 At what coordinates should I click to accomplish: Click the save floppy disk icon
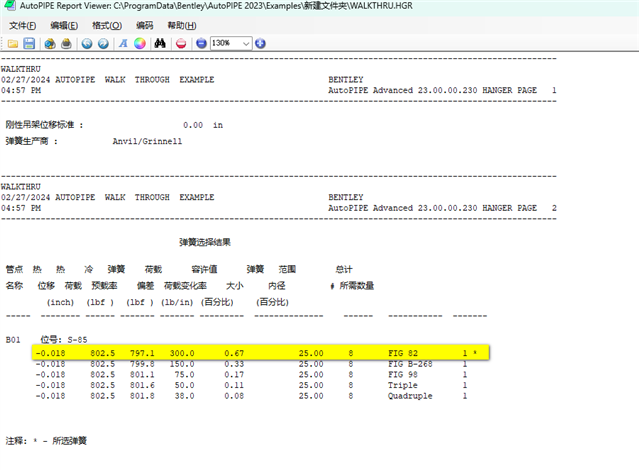pyautogui.click(x=29, y=44)
